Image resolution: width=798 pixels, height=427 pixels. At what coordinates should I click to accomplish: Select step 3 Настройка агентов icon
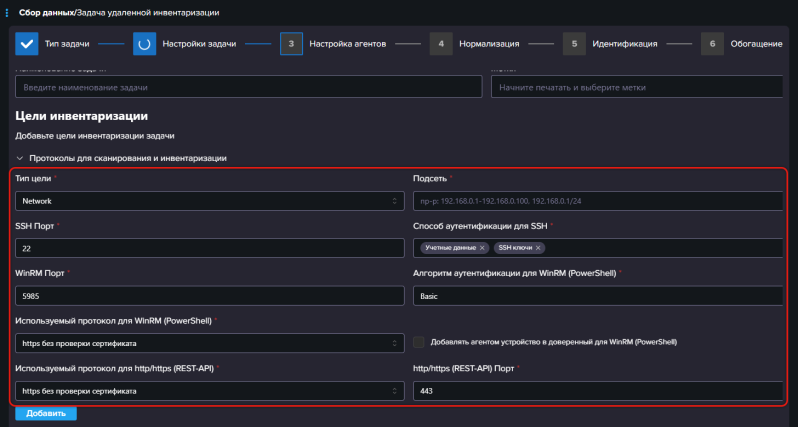(291, 44)
